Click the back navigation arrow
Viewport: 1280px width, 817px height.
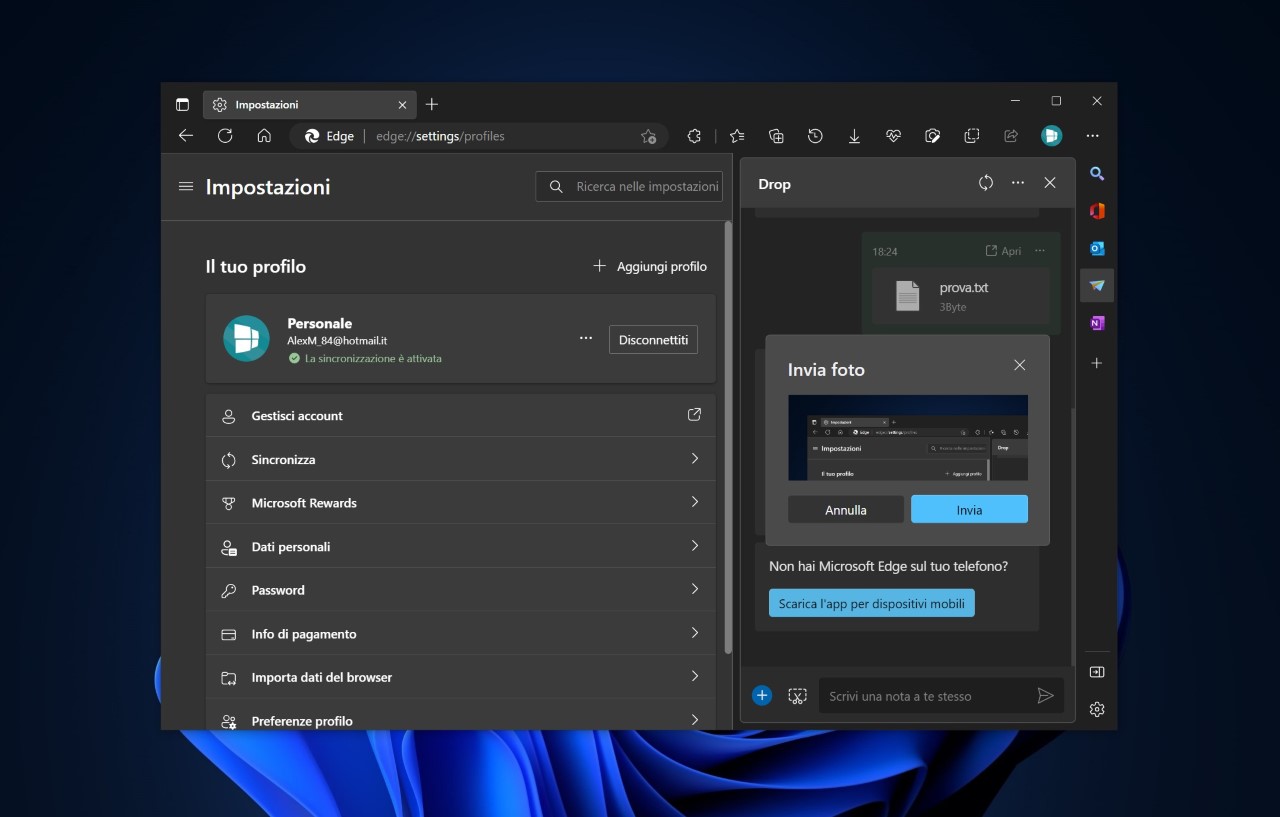click(185, 136)
